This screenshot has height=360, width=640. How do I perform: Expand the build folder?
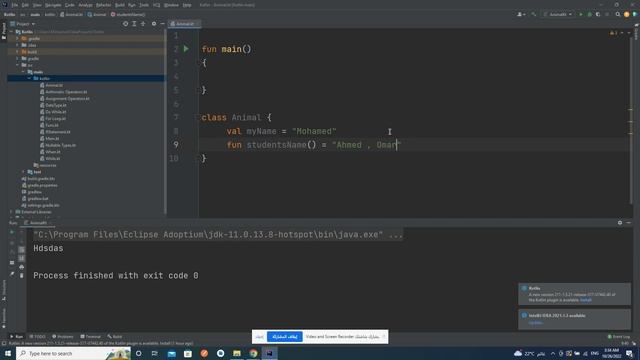pyautogui.click(x=18, y=52)
